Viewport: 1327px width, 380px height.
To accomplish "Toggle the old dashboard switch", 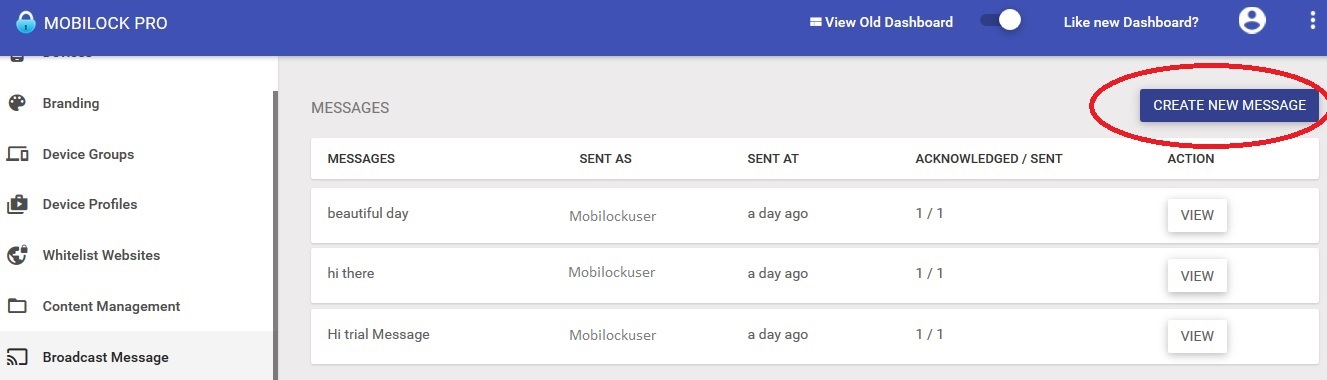I will [x=1001, y=21].
